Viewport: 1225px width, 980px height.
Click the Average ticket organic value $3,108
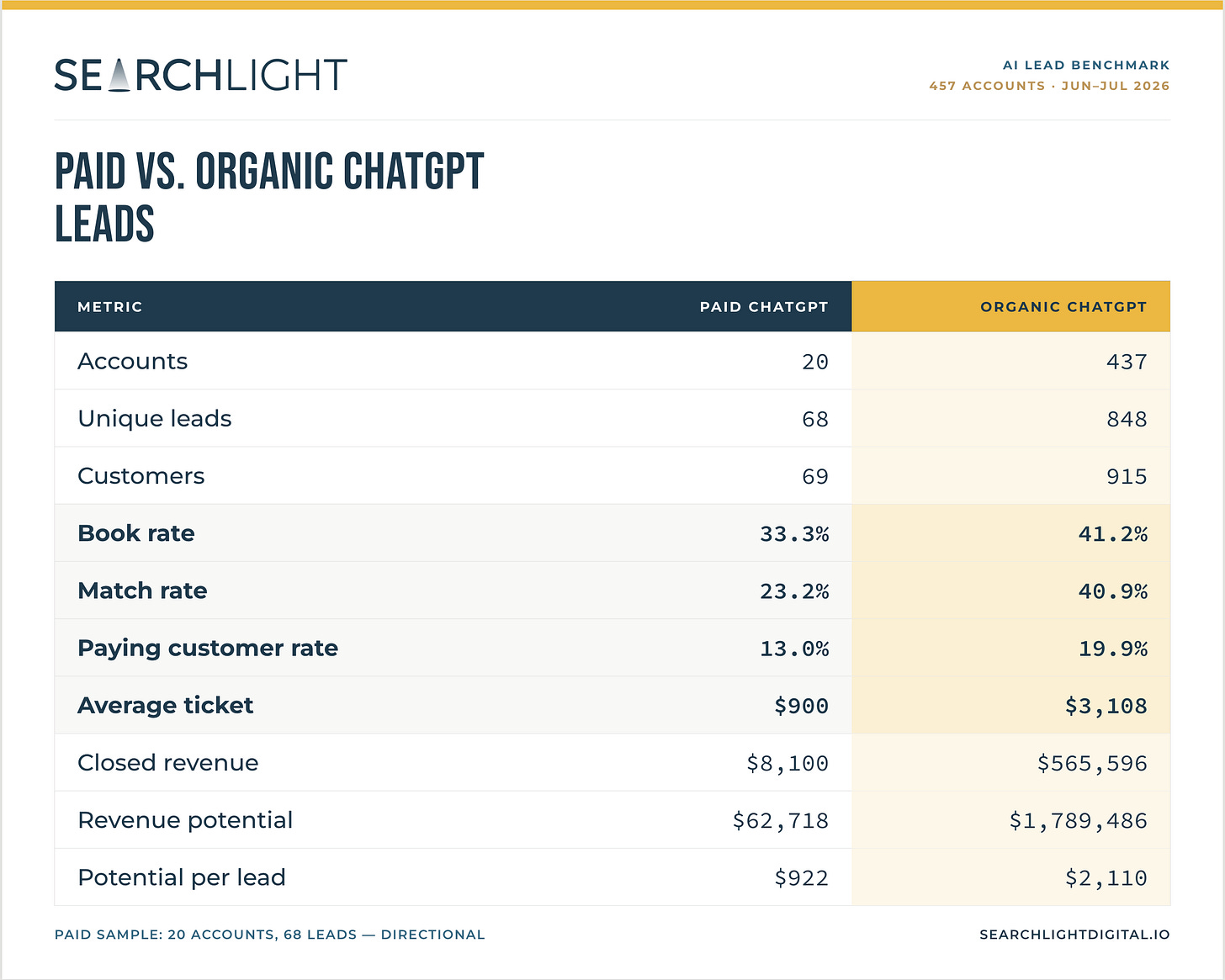1106,706
